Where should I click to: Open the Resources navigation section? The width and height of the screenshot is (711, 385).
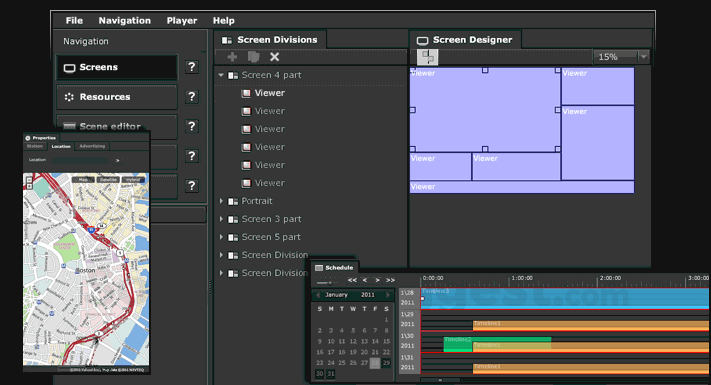click(x=117, y=97)
